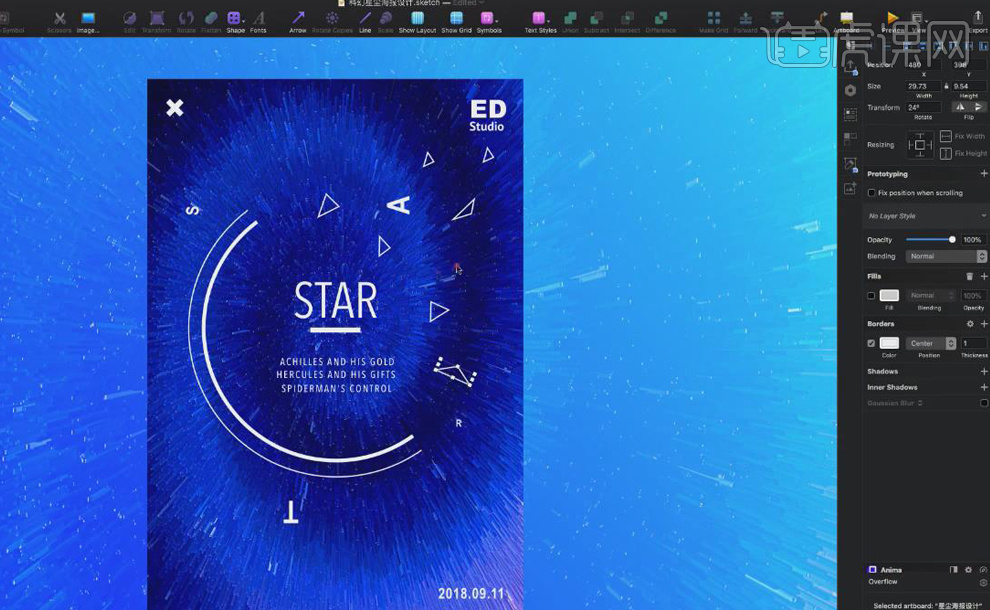Click the layer Opacity percentage field

[973, 239]
